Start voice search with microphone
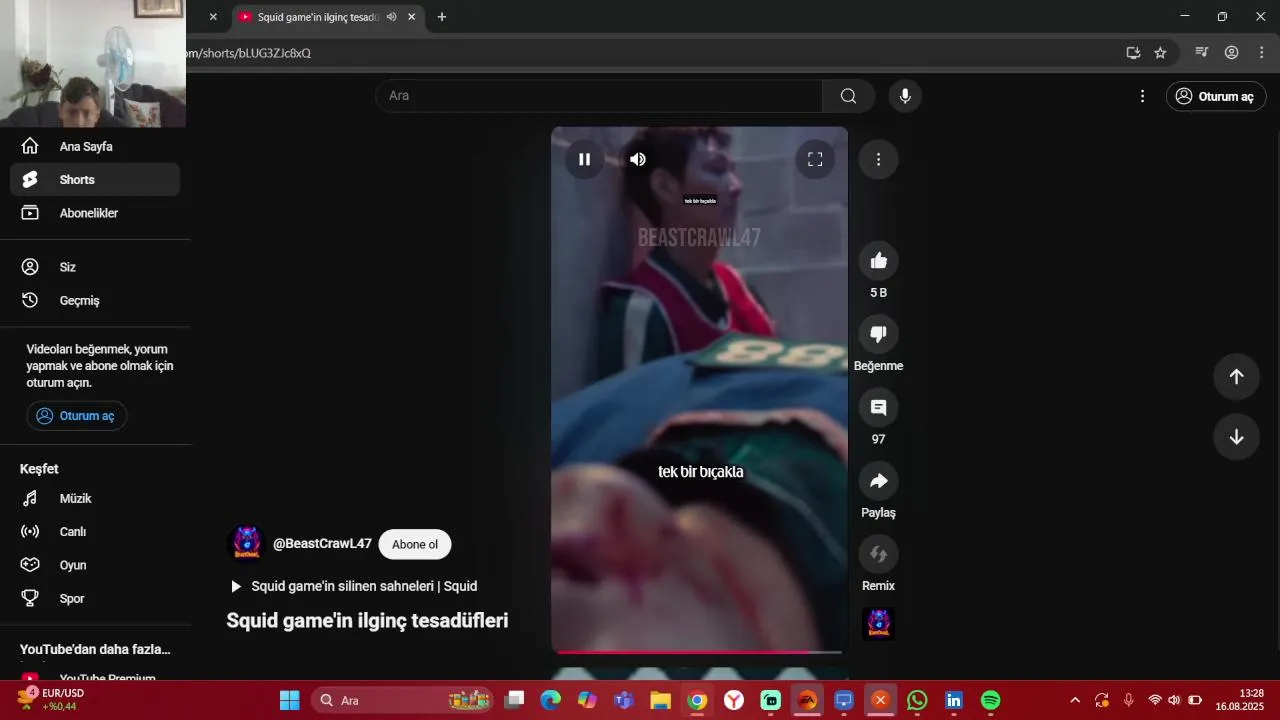Screen dimensions: 1280x720 [905, 96]
